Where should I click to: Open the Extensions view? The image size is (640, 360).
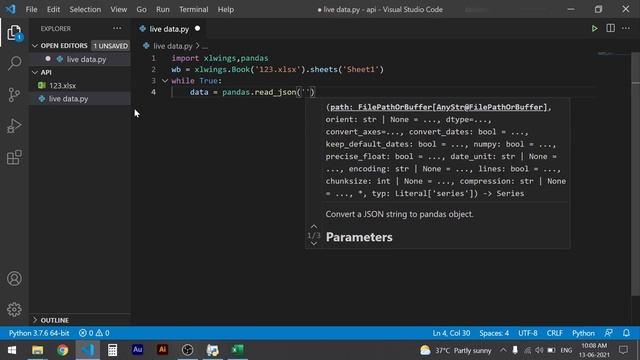tap(14, 157)
